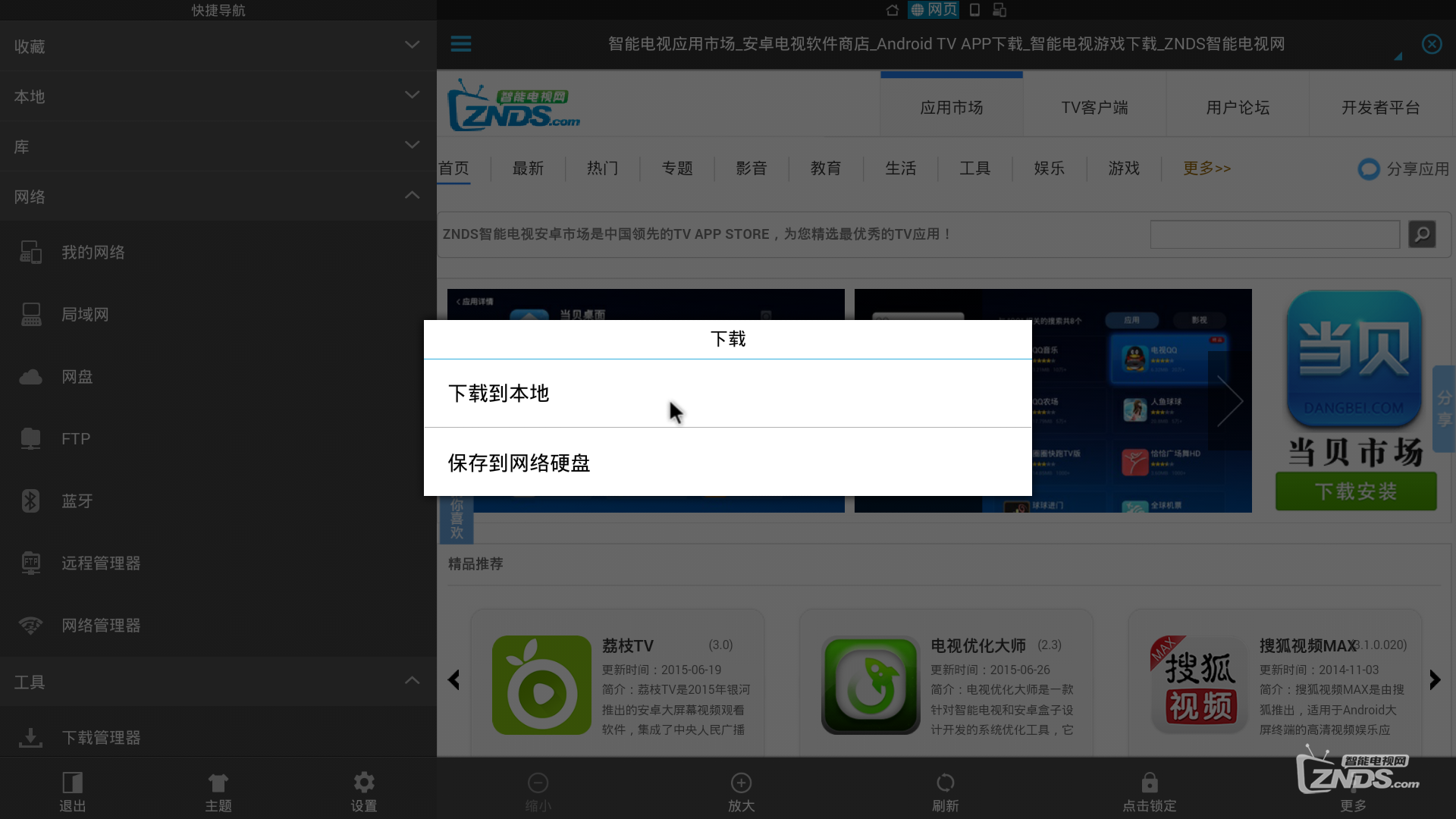Image resolution: width=1456 pixels, height=819 pixels.
Task: Click the 当贝 DANGBEI.COM app logo
Action: 1354,359
